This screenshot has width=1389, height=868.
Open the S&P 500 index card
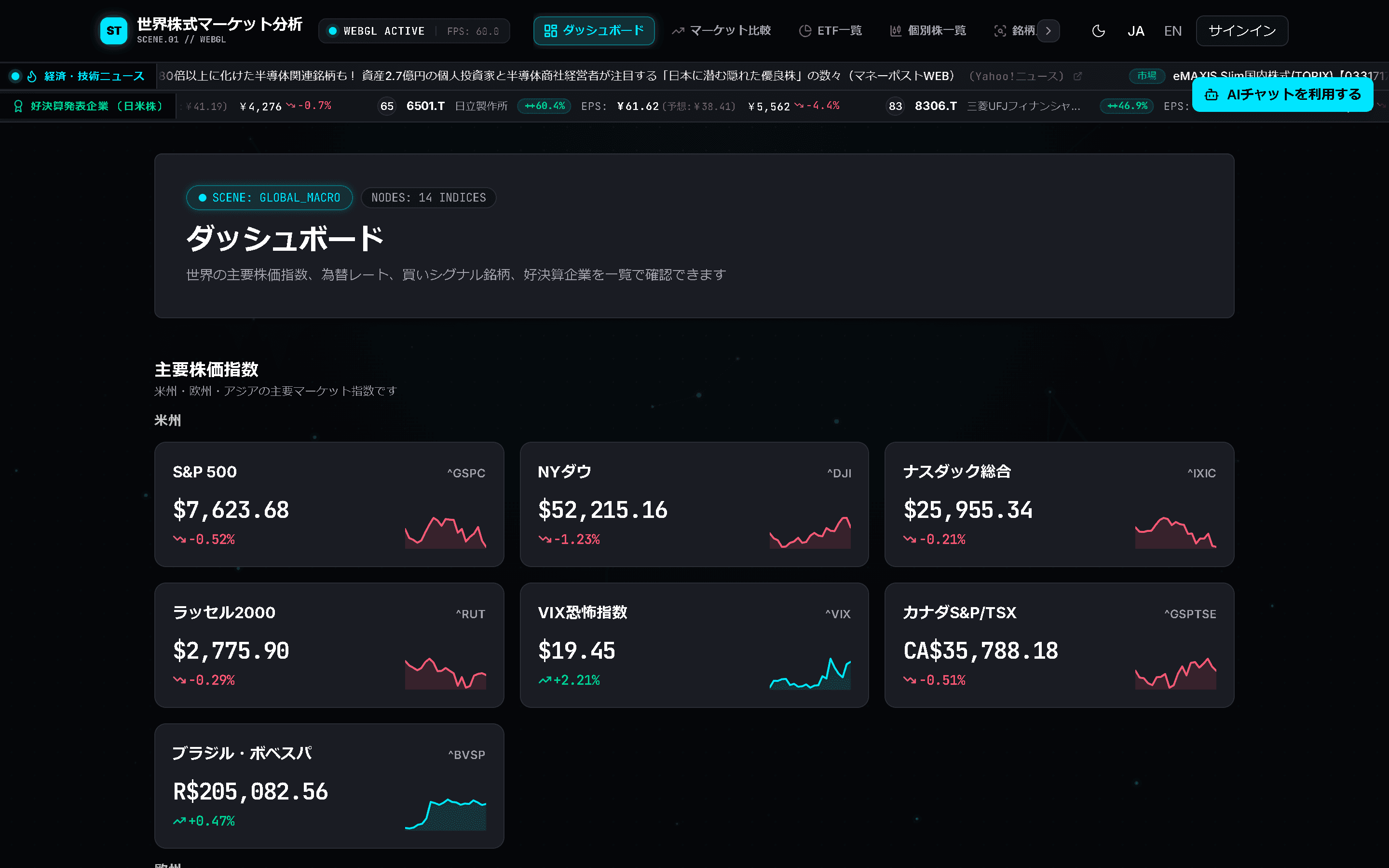click(329, 504)
